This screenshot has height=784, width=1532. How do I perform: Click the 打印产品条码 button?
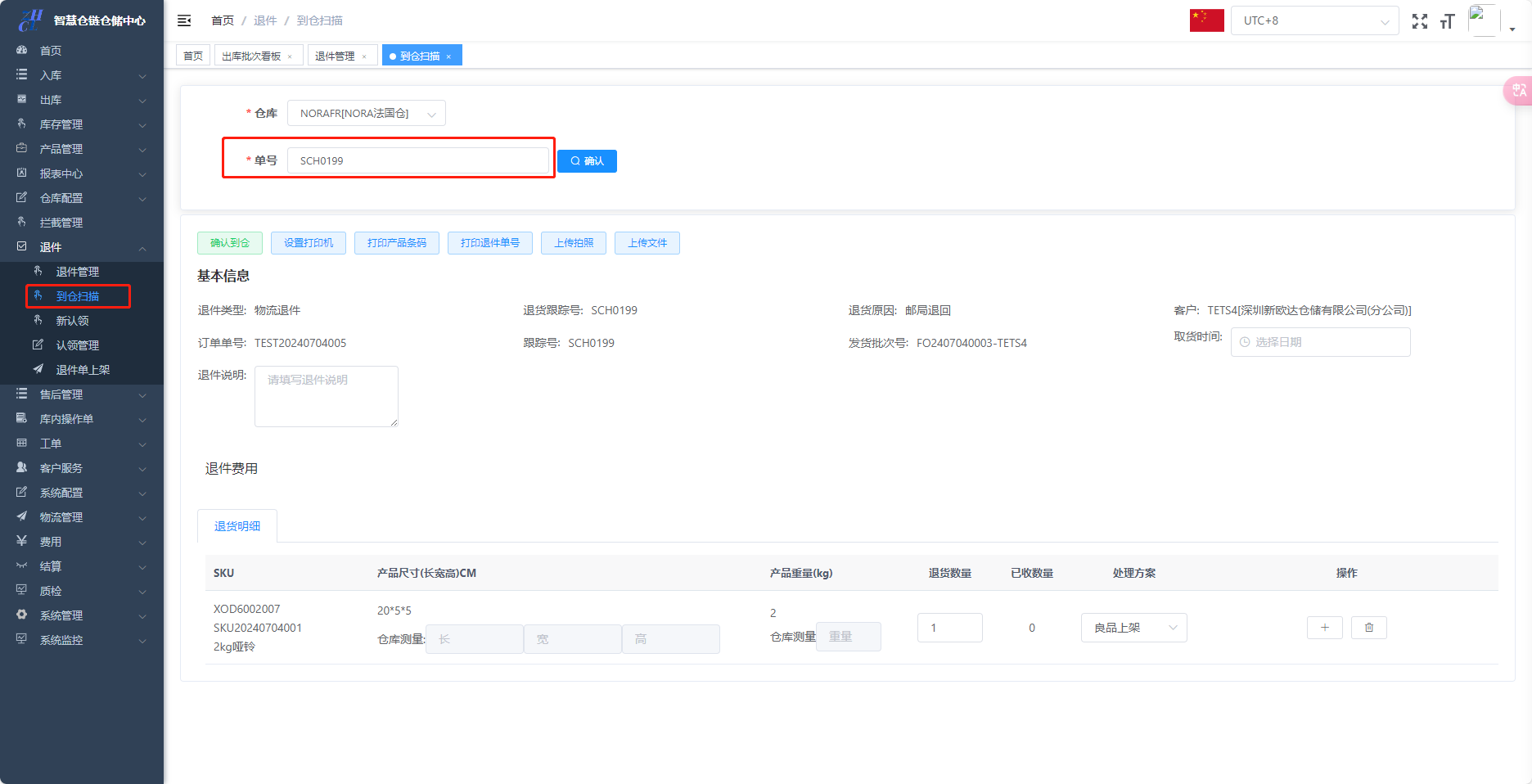tap(396, 243)
